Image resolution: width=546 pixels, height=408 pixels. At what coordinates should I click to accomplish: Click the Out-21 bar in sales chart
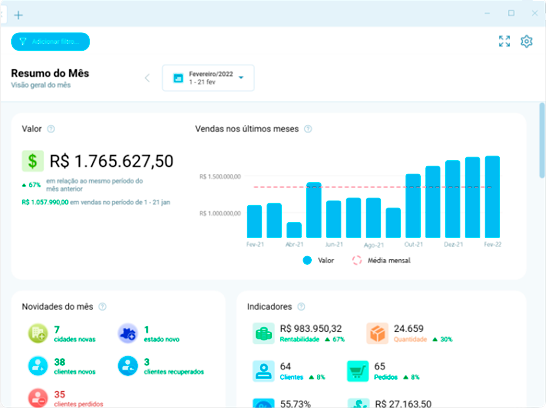[x=413, y=206]
